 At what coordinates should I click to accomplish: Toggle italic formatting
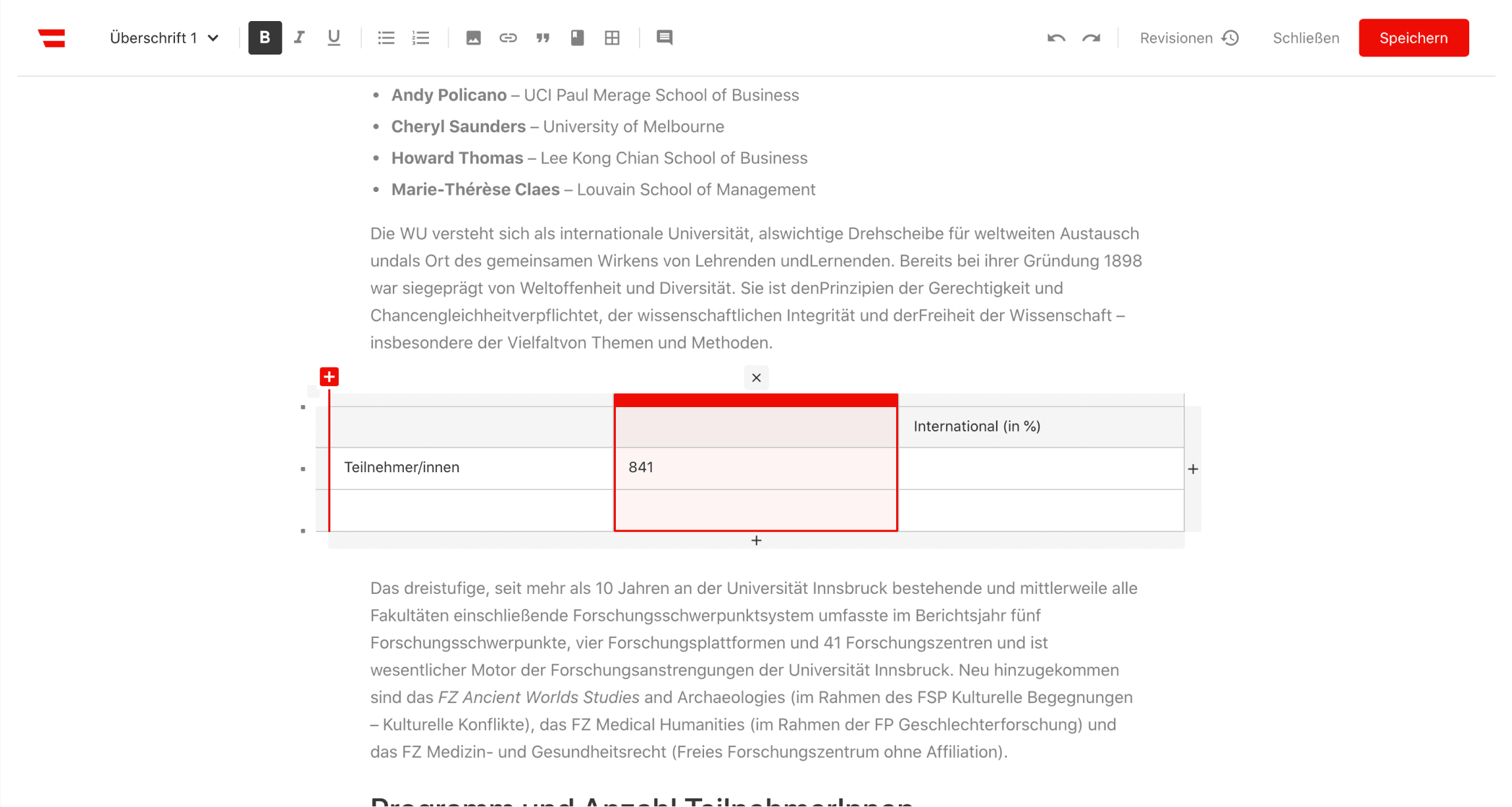pos(299,37)
